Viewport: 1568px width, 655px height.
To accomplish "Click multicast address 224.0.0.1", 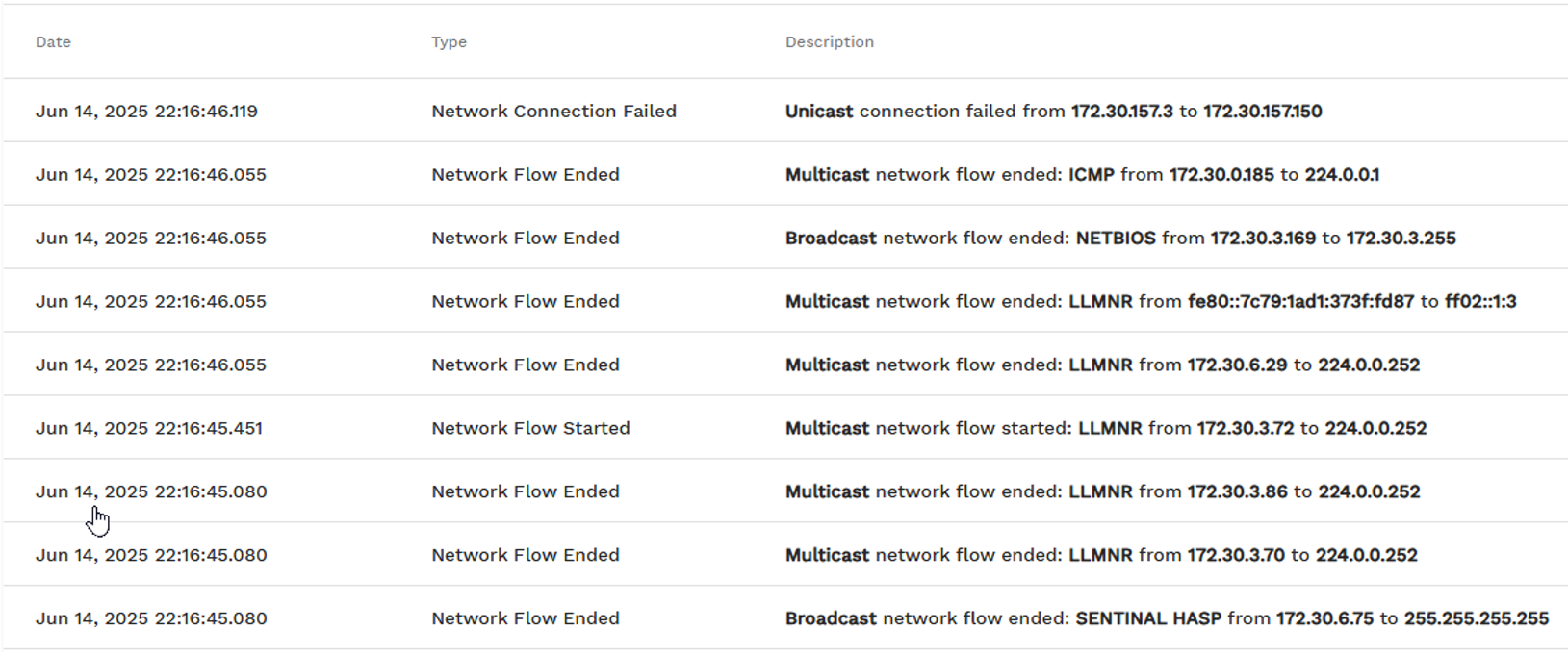I will click(1342, 175).
